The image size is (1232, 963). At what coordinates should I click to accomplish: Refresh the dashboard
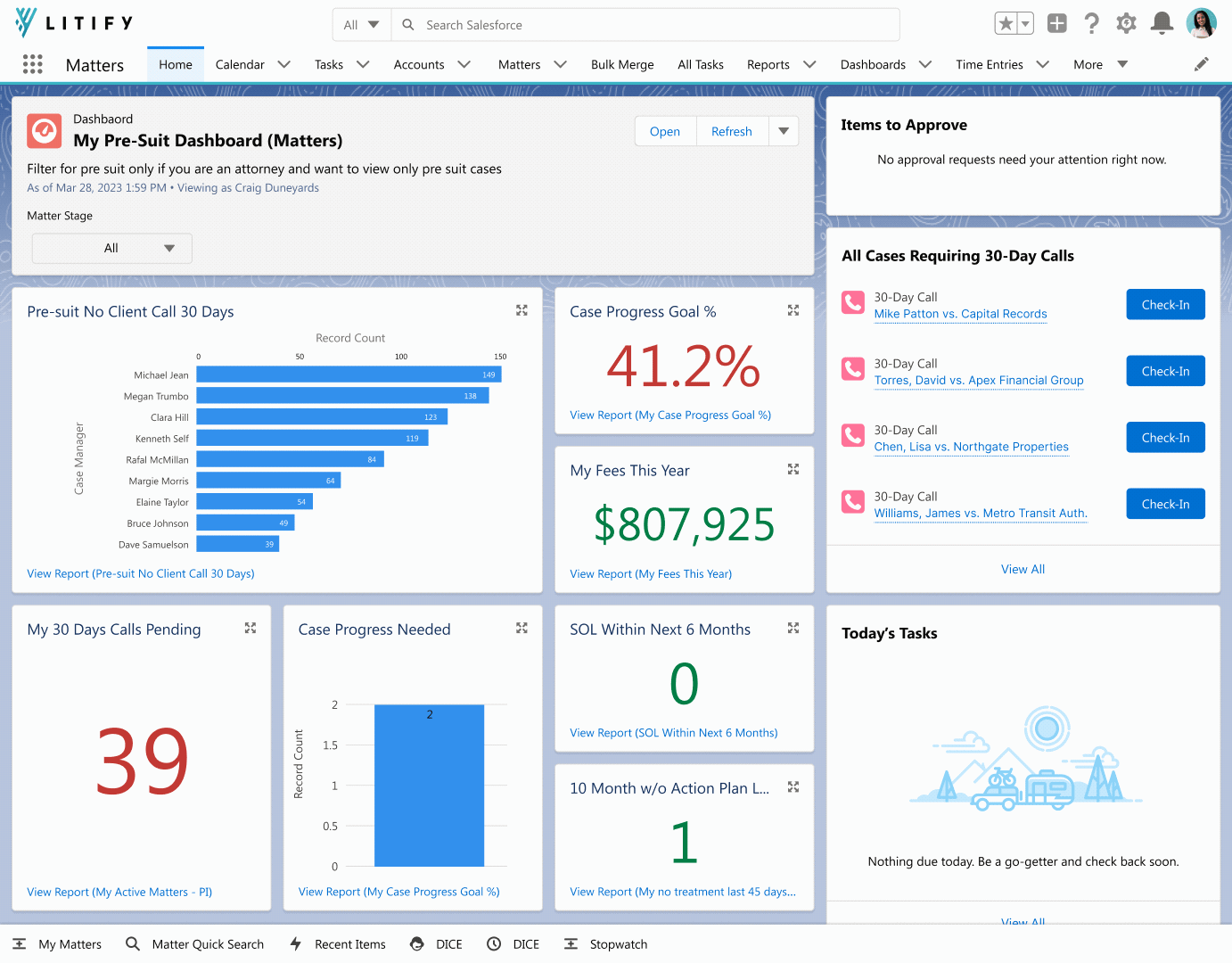(732, 131)
